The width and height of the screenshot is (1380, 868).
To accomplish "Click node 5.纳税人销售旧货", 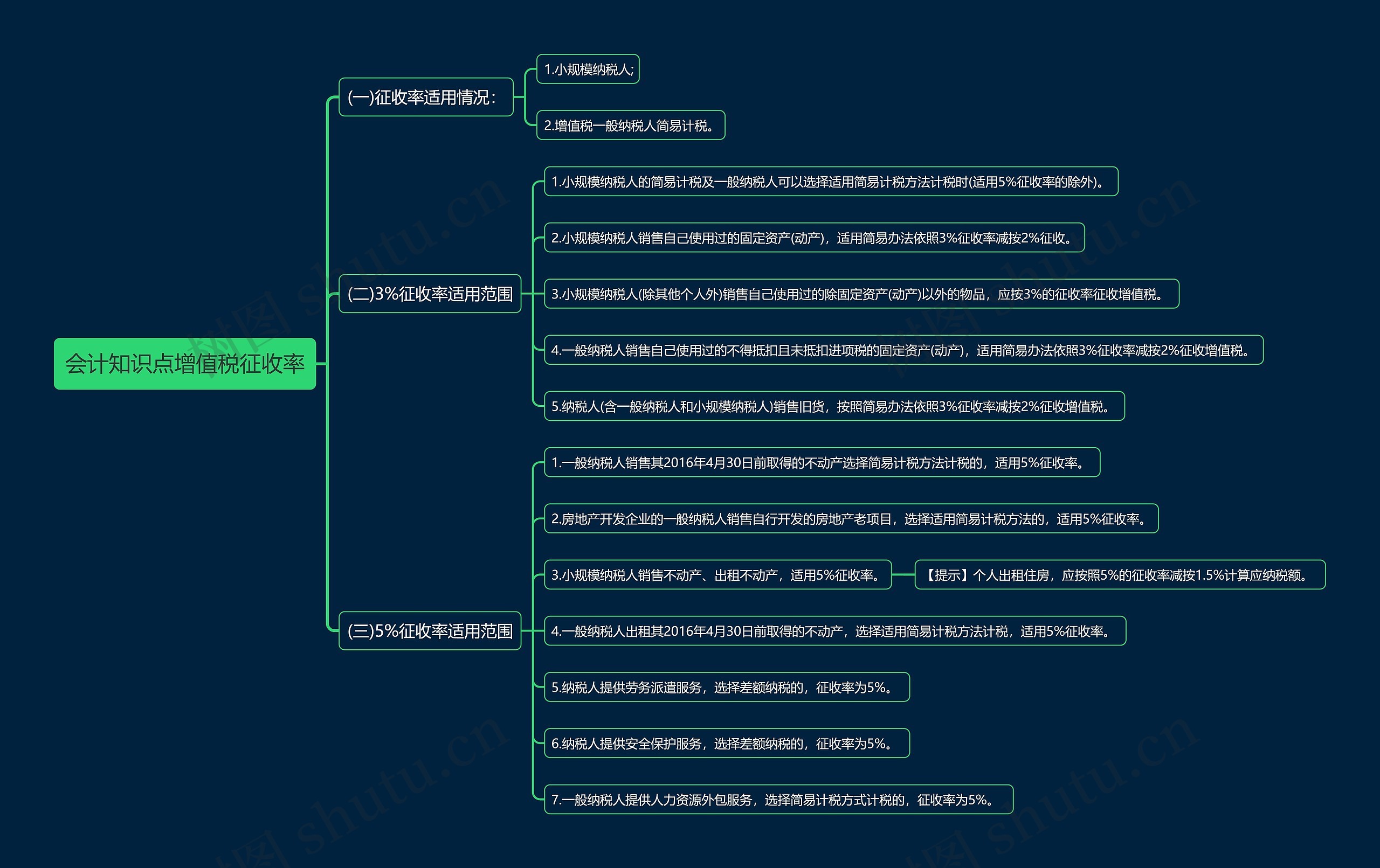I will 834,406.
